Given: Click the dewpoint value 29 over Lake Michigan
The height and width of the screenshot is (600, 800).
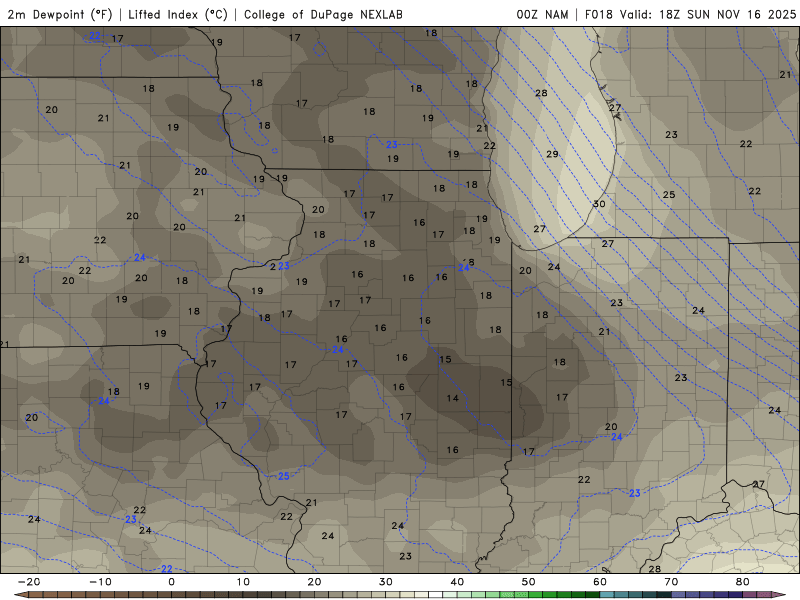Looking at the screenshot, I should pos(552,154).
